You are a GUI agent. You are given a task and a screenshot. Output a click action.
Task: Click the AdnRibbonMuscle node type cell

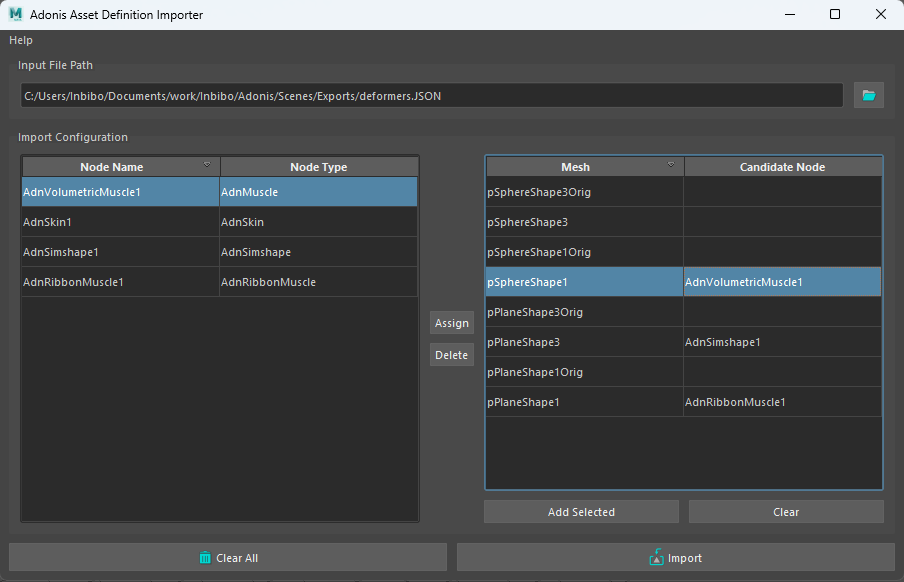pyautogui.click(x=319, y=282)
